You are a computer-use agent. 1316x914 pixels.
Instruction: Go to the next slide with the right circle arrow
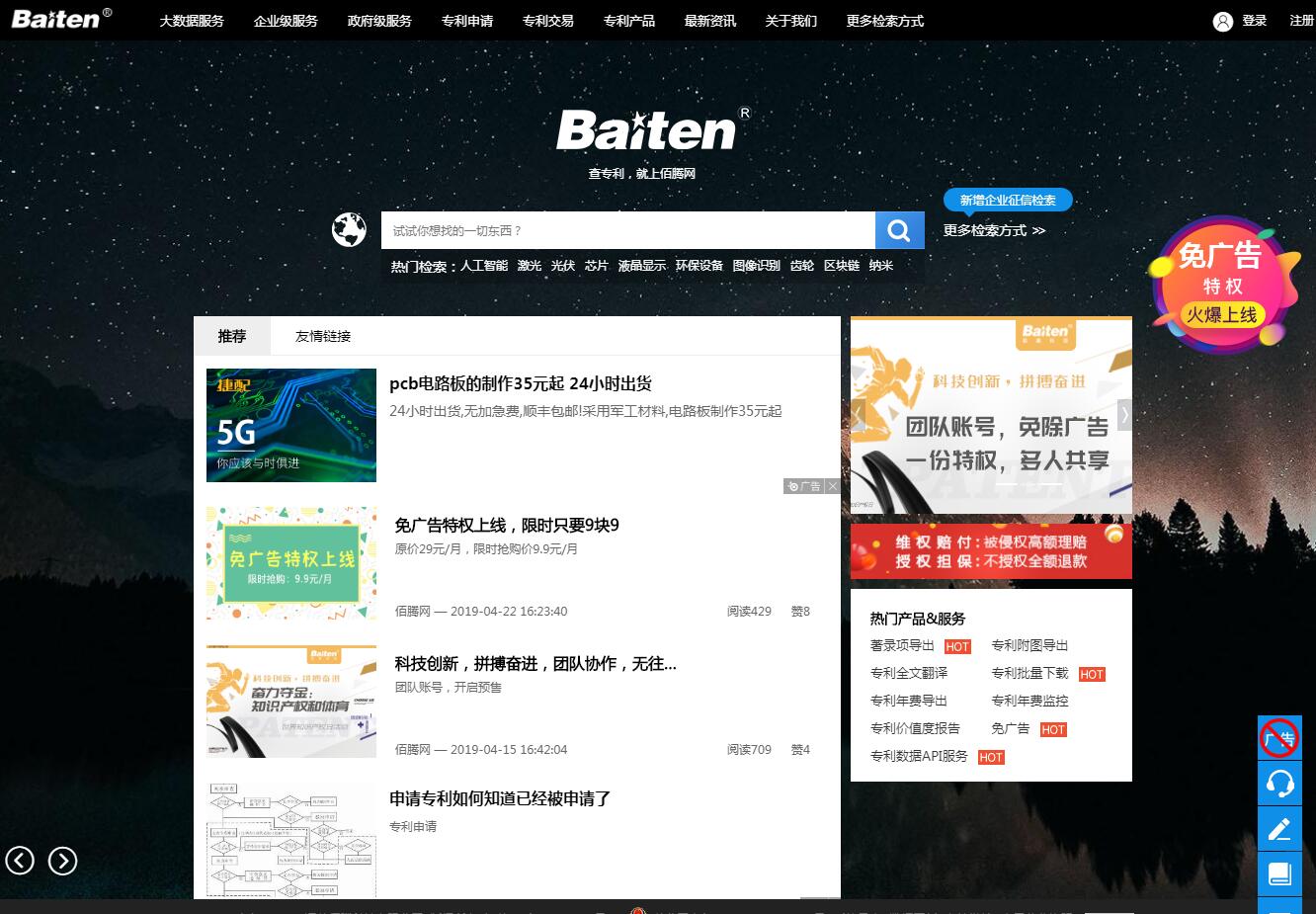coord(62,861)
